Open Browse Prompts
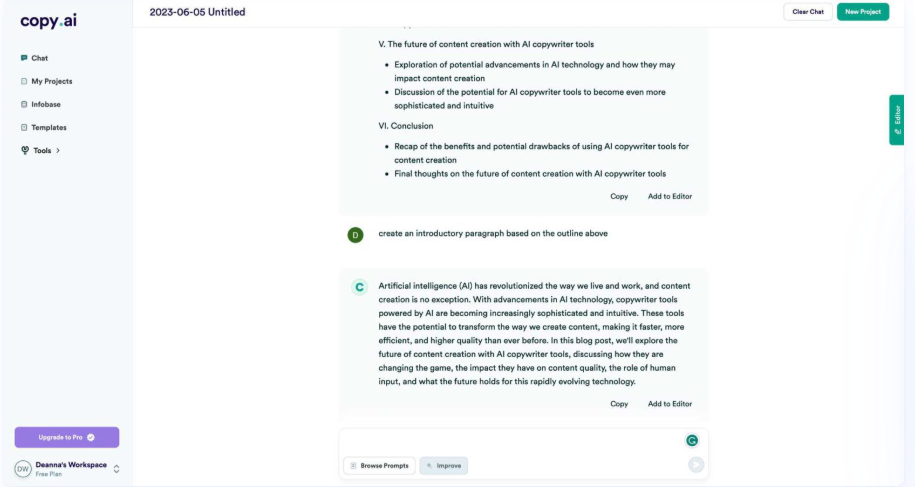This screenshot has height=487, width=915. [x=378, y=465]
